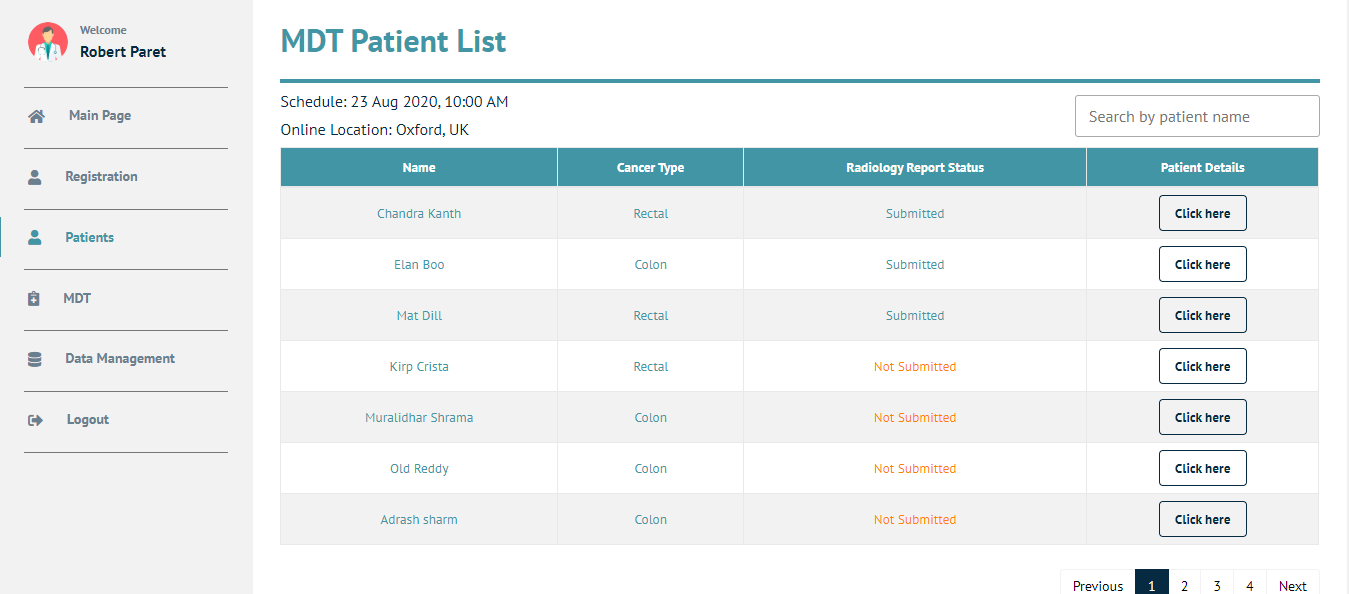Click the sign-out icon beside Logout

click(35, 420)
